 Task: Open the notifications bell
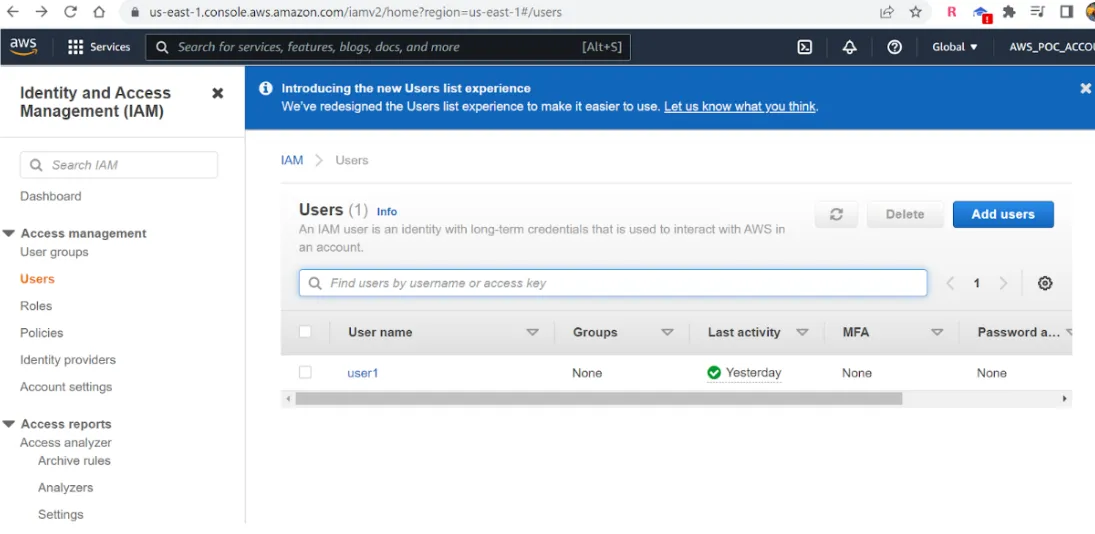[x=849, y=47]
